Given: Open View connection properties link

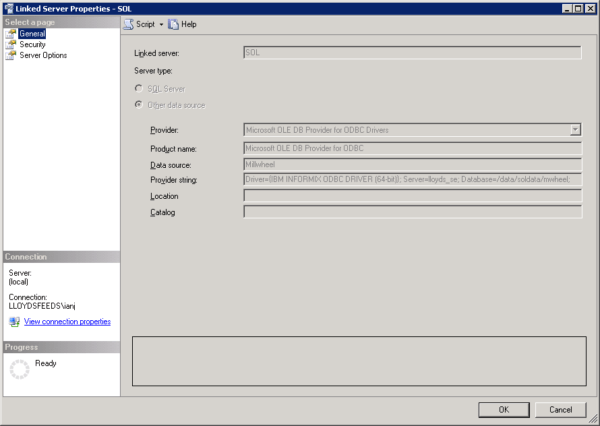Looking at the screenshot, I should click(67, 321).
